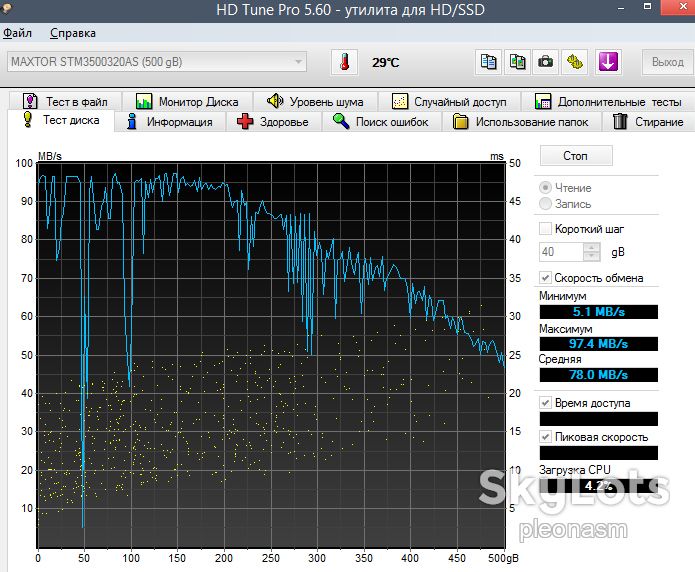695x572 pixels.
Task: Switch to the Стирание tab
Action: (648, 121)
